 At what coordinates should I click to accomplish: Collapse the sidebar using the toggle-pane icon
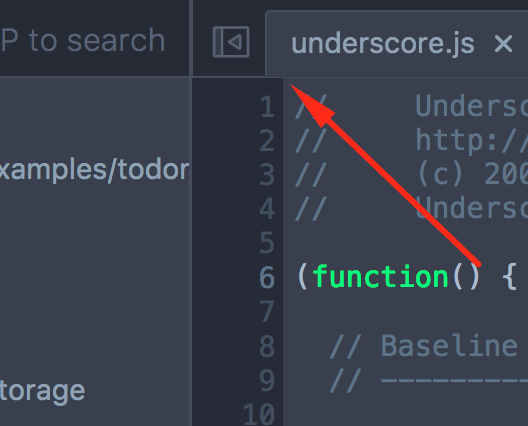(231, 42)
